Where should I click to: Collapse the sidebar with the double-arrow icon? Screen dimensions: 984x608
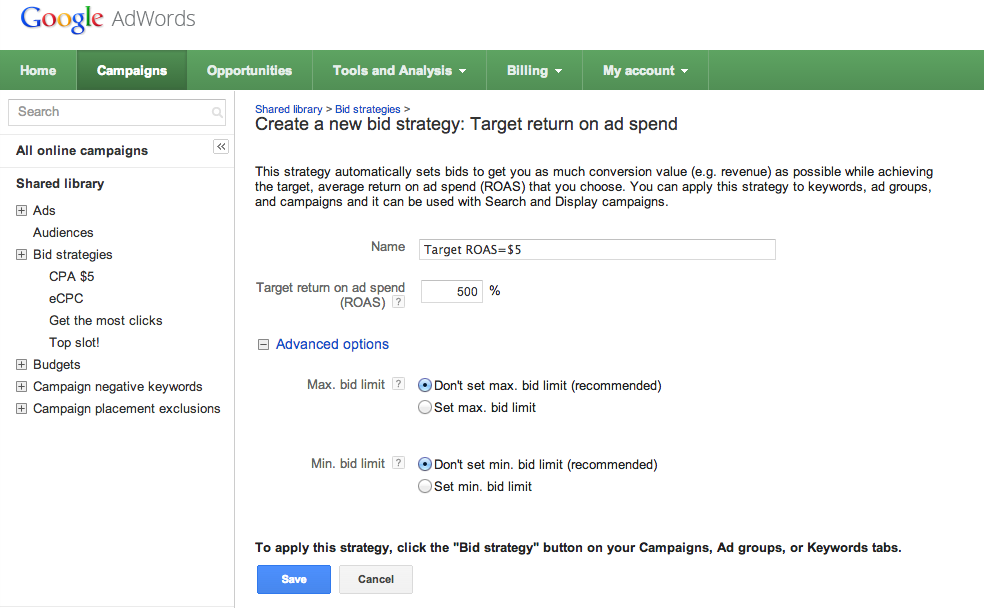coord(220,146)
